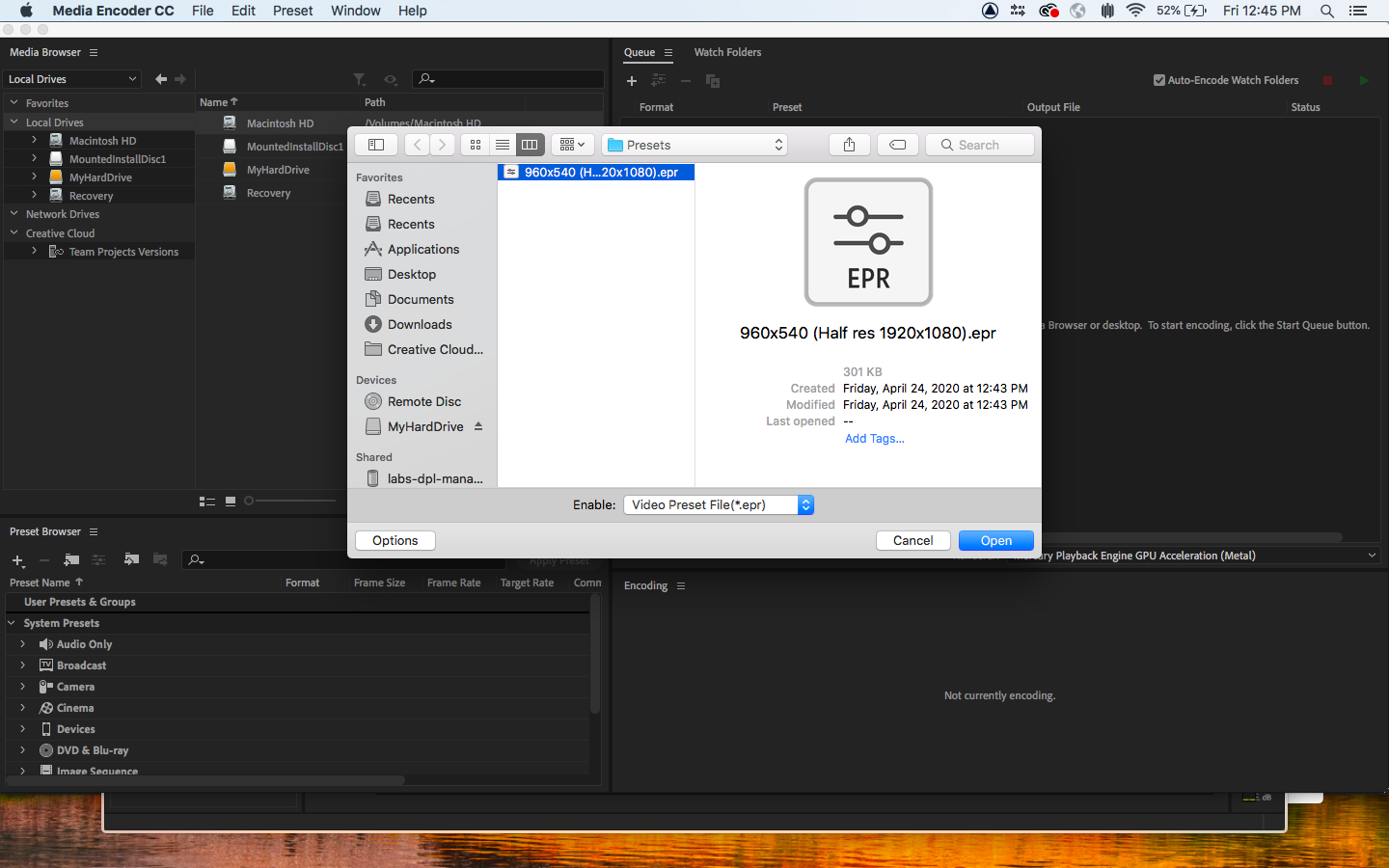
Task: Open Preset Browser panel menu icon
Action: 94,532
